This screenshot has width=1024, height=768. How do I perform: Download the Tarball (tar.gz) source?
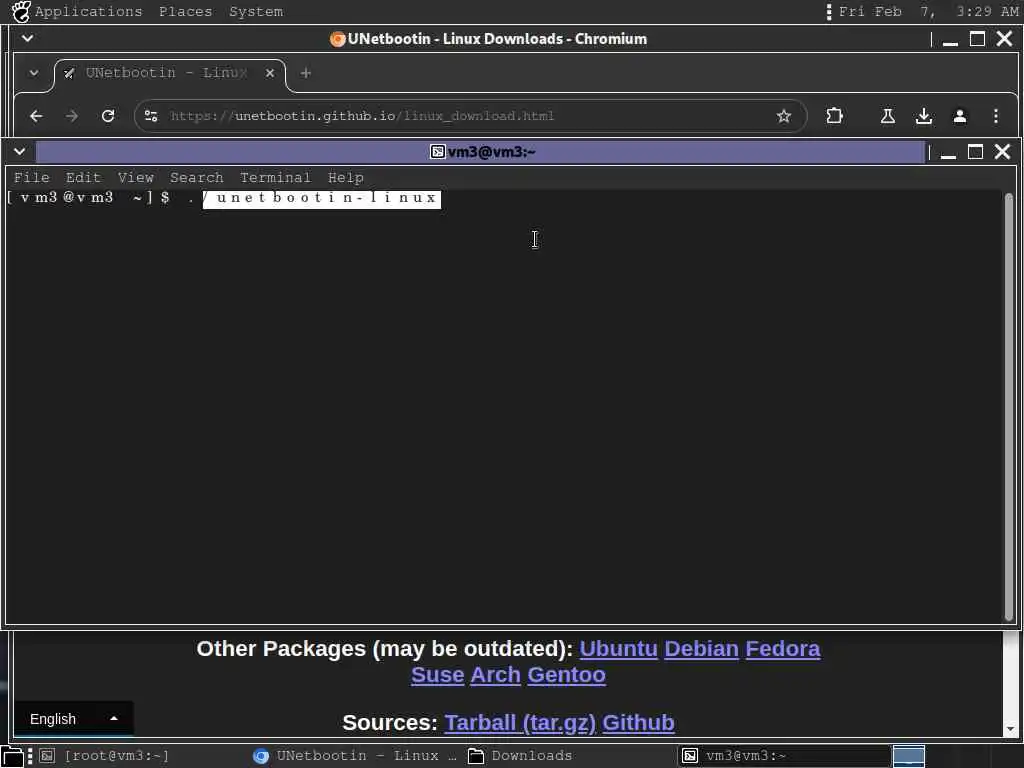(520, 722)
